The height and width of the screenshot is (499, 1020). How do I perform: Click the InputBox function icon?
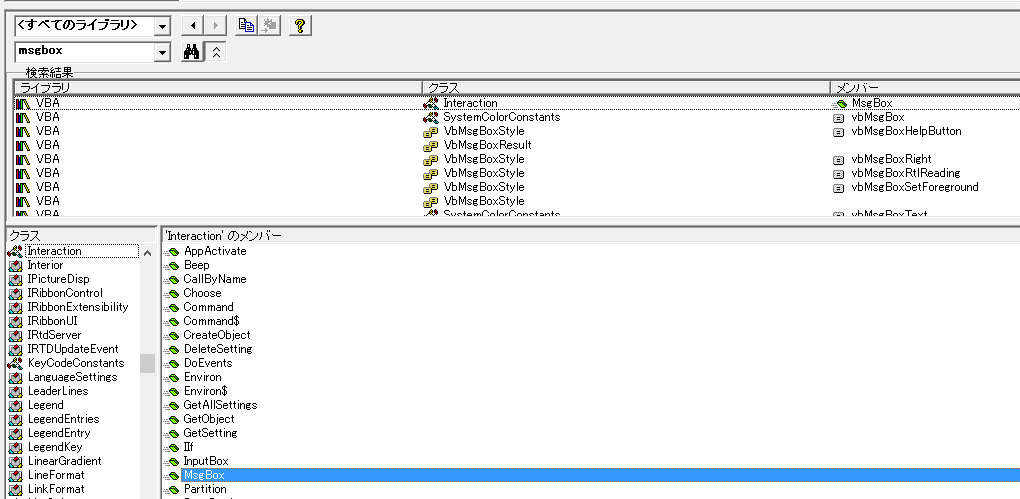(172, 461)
